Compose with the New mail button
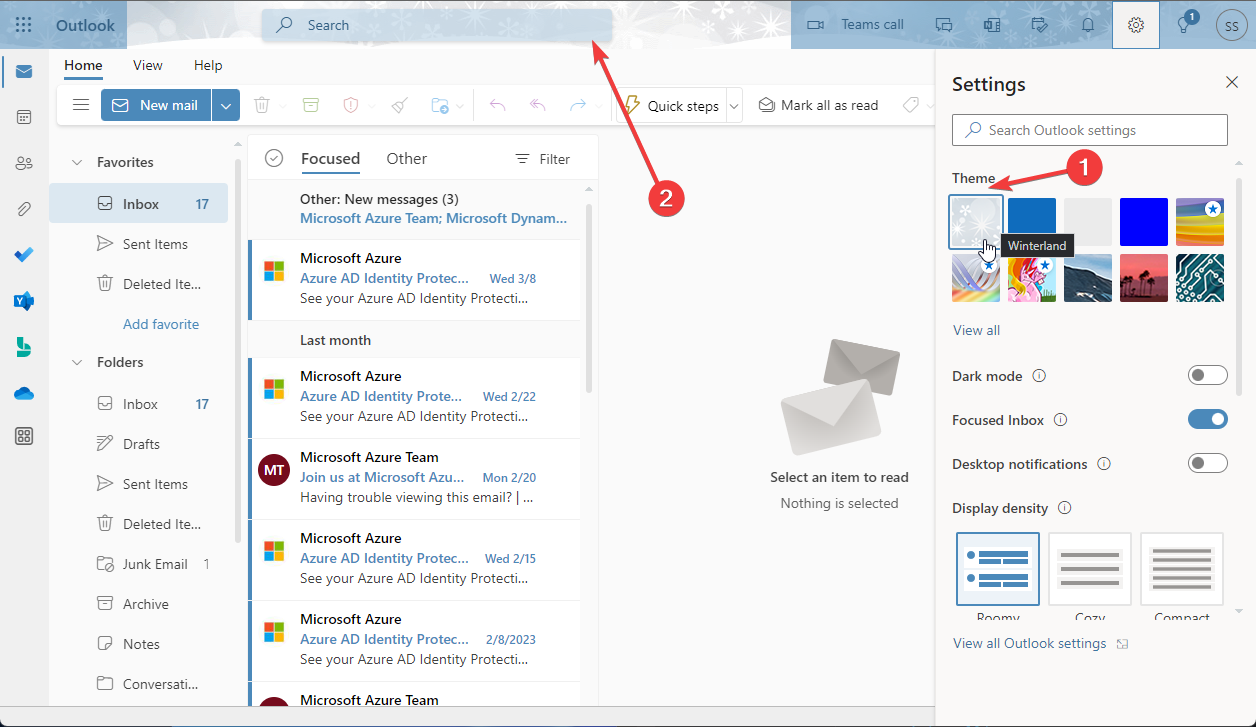Viewport: 1256px width, 727px height. 156,105
